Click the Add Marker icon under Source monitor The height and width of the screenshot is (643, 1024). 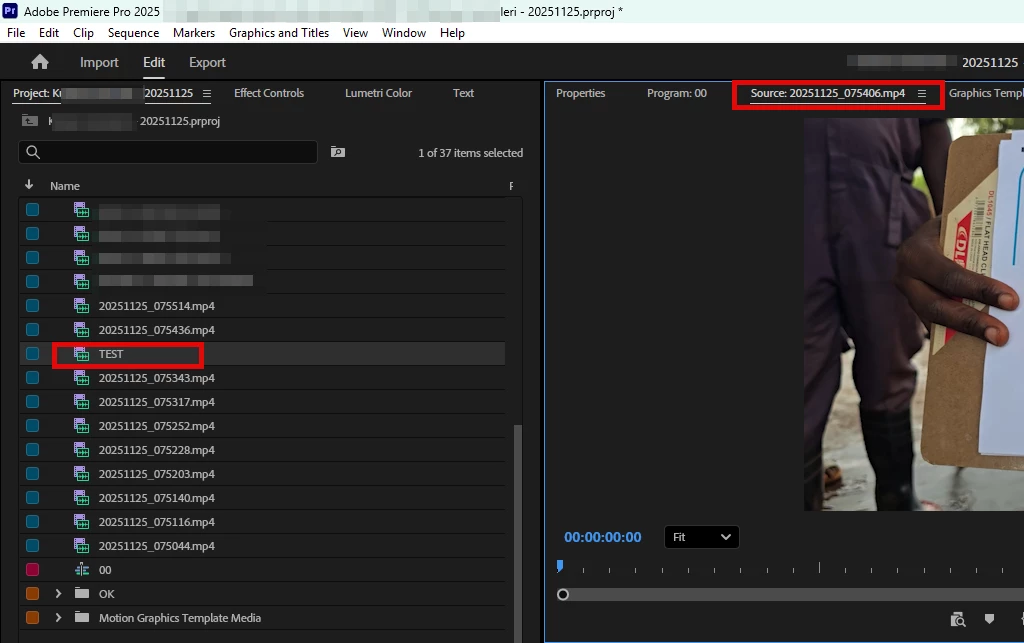point(989,619)
